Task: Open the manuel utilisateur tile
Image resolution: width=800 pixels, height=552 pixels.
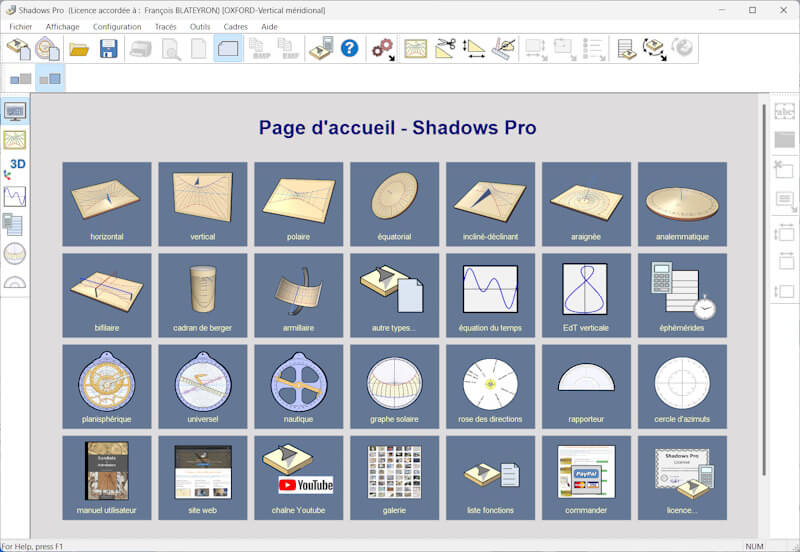Action: (107, 478)
